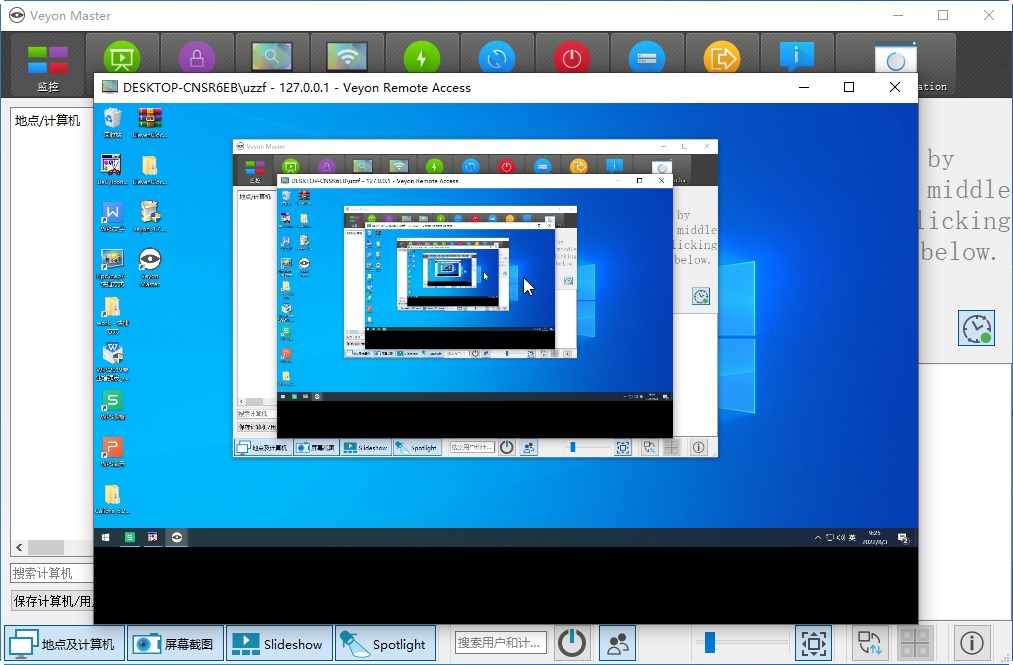Toggle the 地点及计算机 panel button
The image size is (1013, 665).
point(63,644)
